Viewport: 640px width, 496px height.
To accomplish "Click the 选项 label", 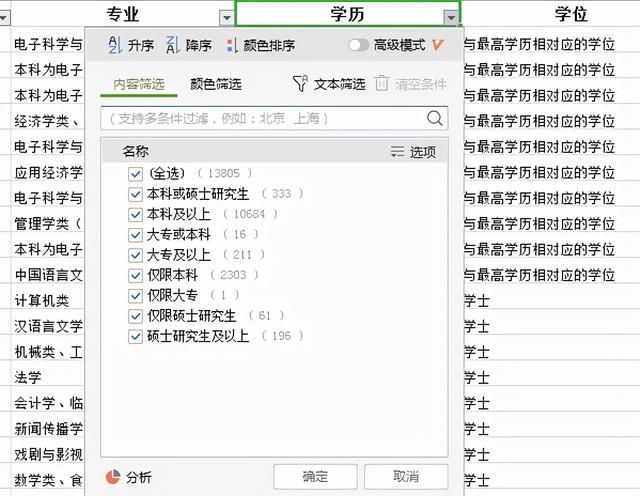I will click(x=422, y=152).
